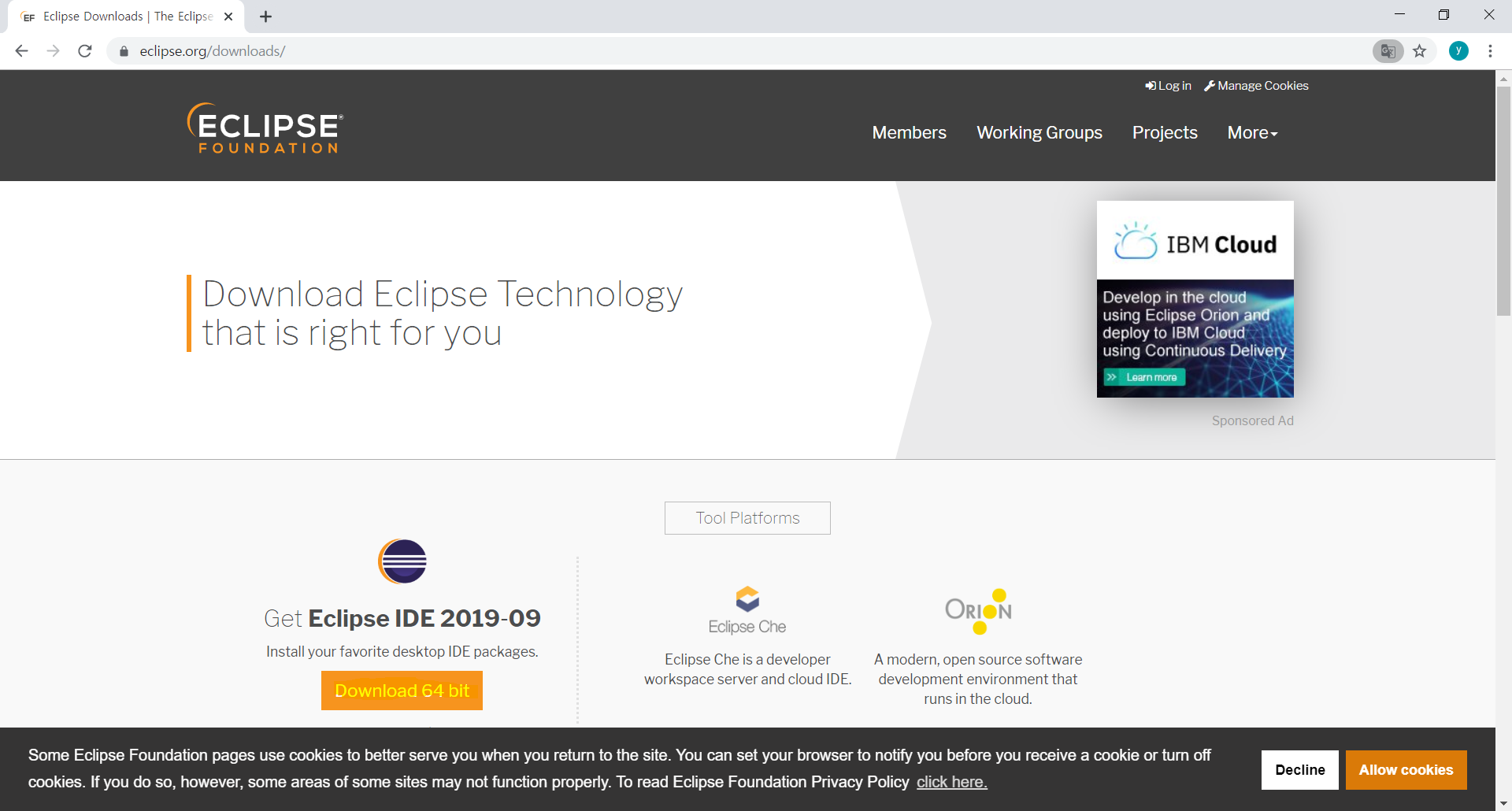1512x811 pixels.
Task: Click Allow cookies button
Action: click(1406, 770)
